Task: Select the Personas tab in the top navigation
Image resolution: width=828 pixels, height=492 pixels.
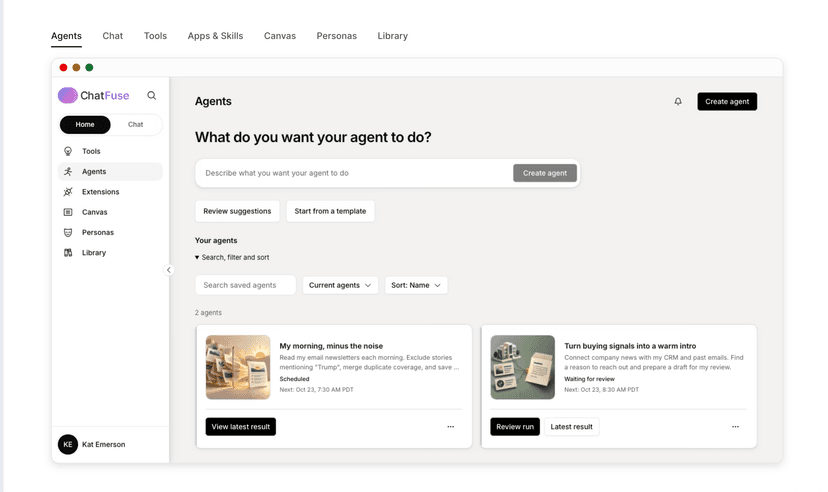Action: tap(336, 36)
